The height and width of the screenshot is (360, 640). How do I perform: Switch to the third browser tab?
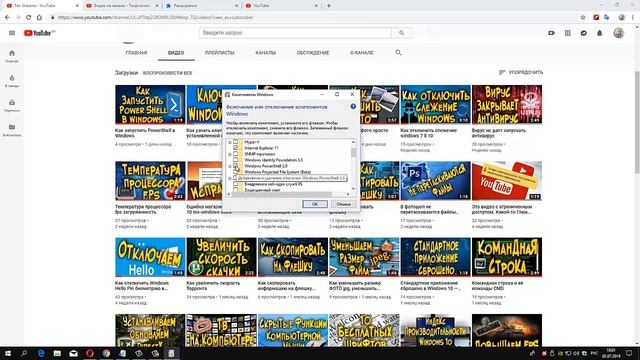[201, 6]
